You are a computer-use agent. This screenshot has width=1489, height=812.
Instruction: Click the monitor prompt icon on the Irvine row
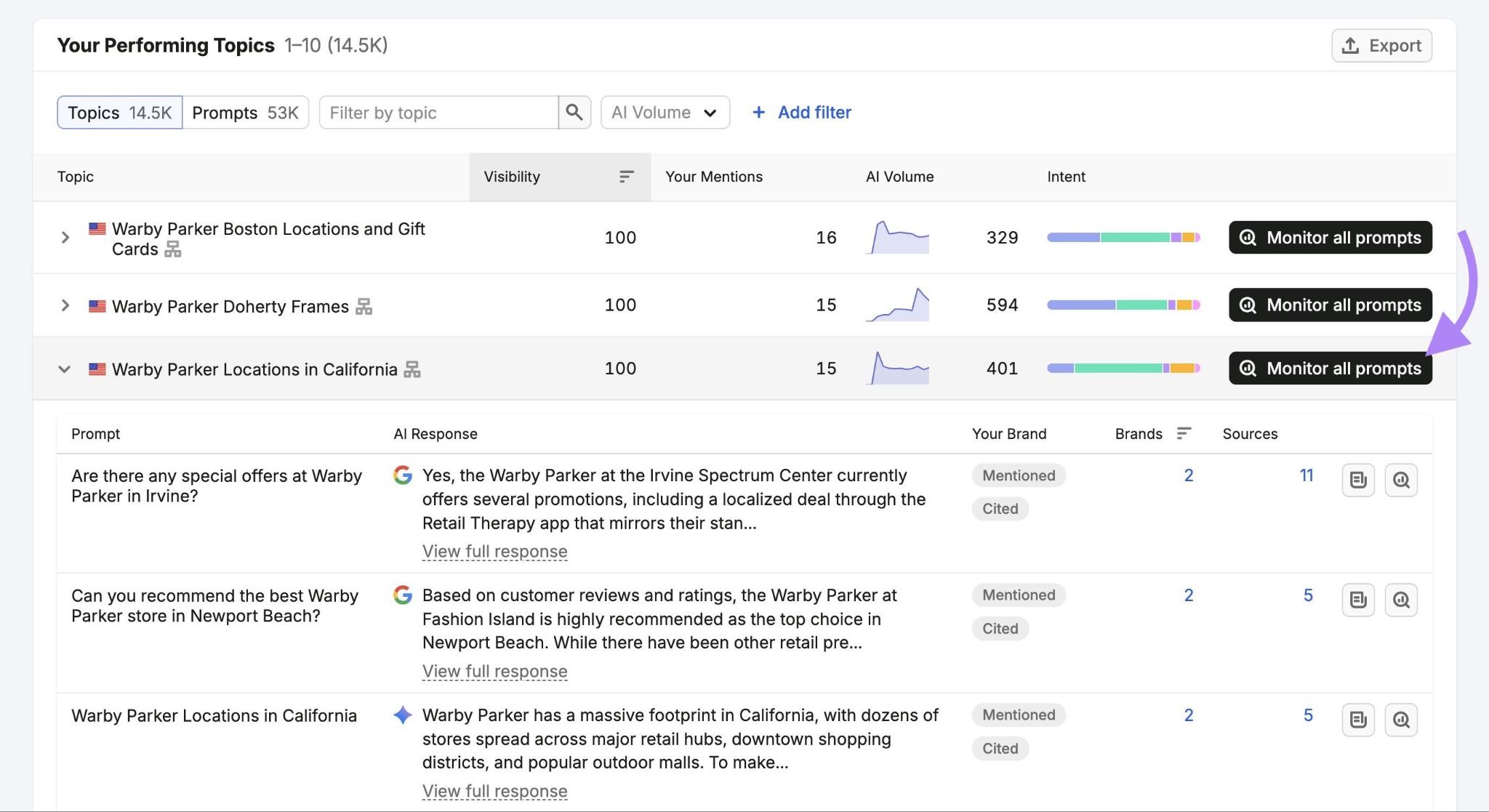(1401, 480)
